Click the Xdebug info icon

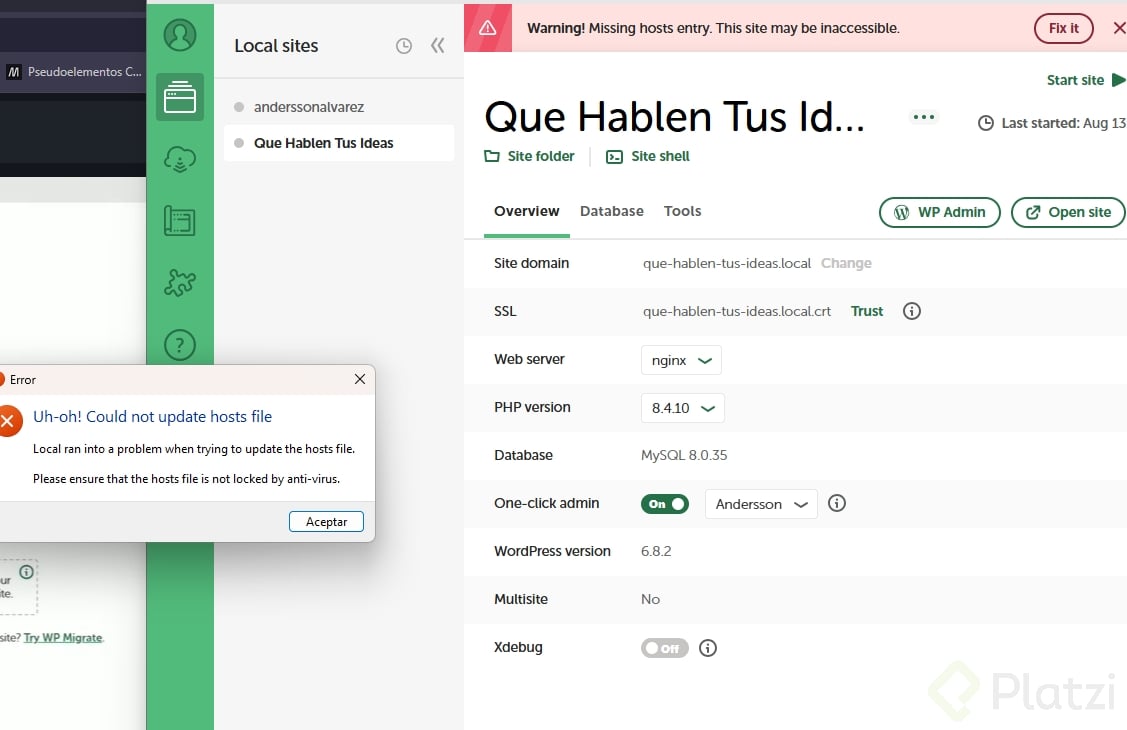(x=708, y=648)
